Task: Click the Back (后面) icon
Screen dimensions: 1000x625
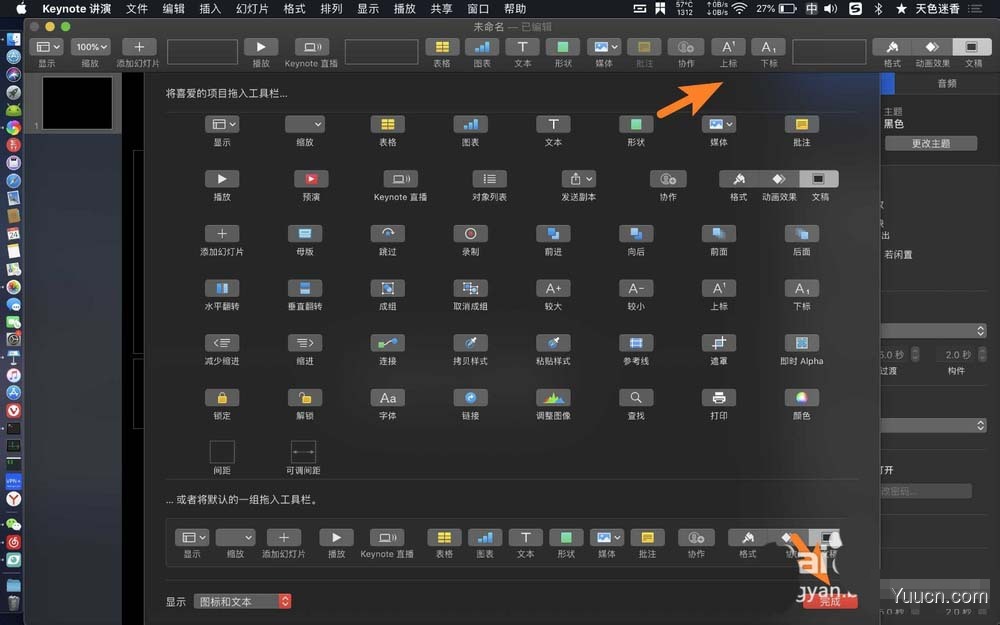Action: (802, 234)
